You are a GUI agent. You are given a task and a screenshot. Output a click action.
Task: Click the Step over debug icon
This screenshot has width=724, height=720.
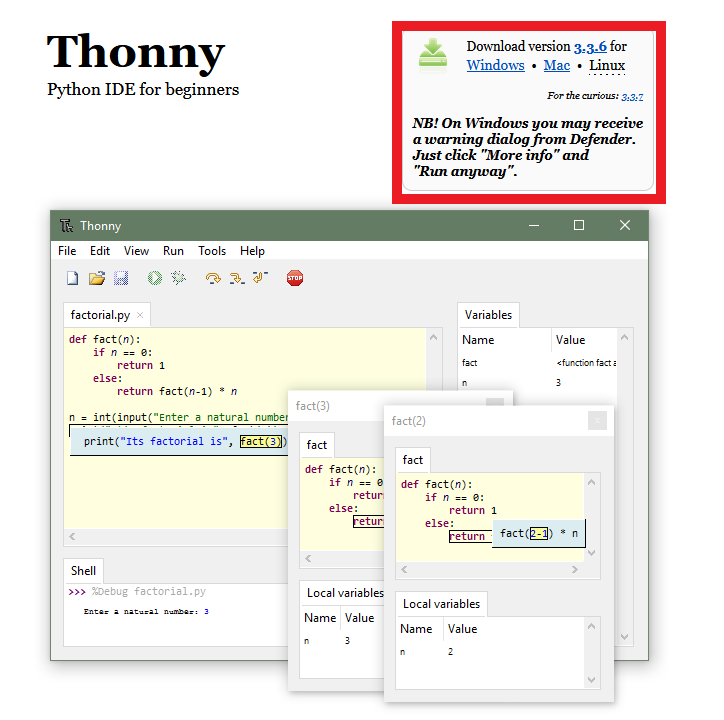pyautogui.click(x=213, y=278)
